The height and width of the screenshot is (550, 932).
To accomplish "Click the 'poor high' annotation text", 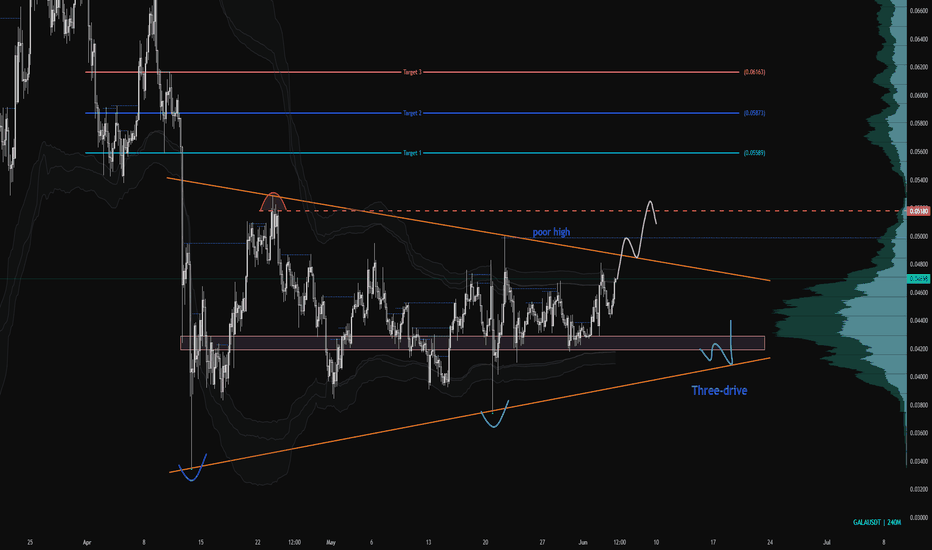I will point(551,232).
